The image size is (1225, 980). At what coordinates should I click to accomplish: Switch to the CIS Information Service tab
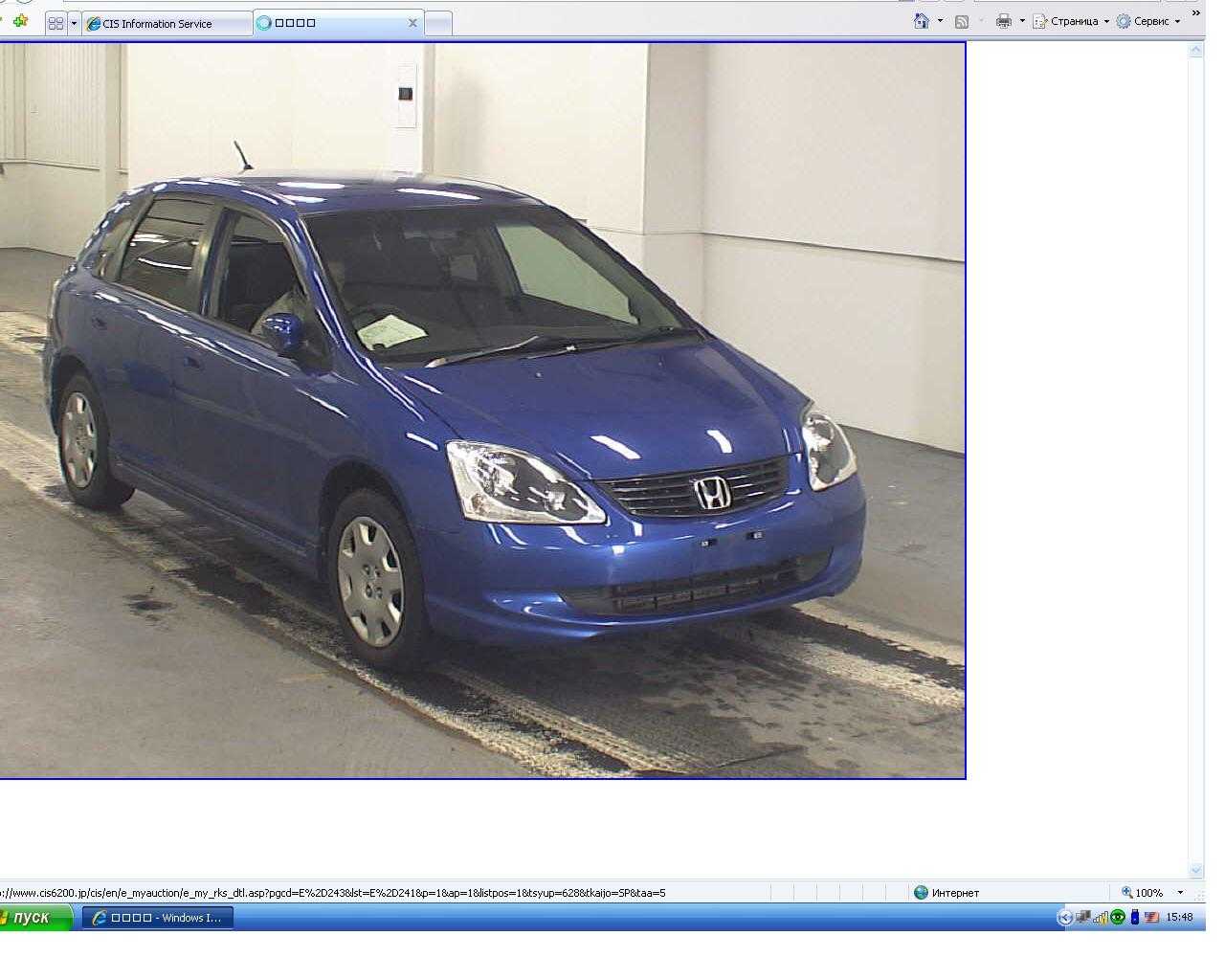point(158,24)
